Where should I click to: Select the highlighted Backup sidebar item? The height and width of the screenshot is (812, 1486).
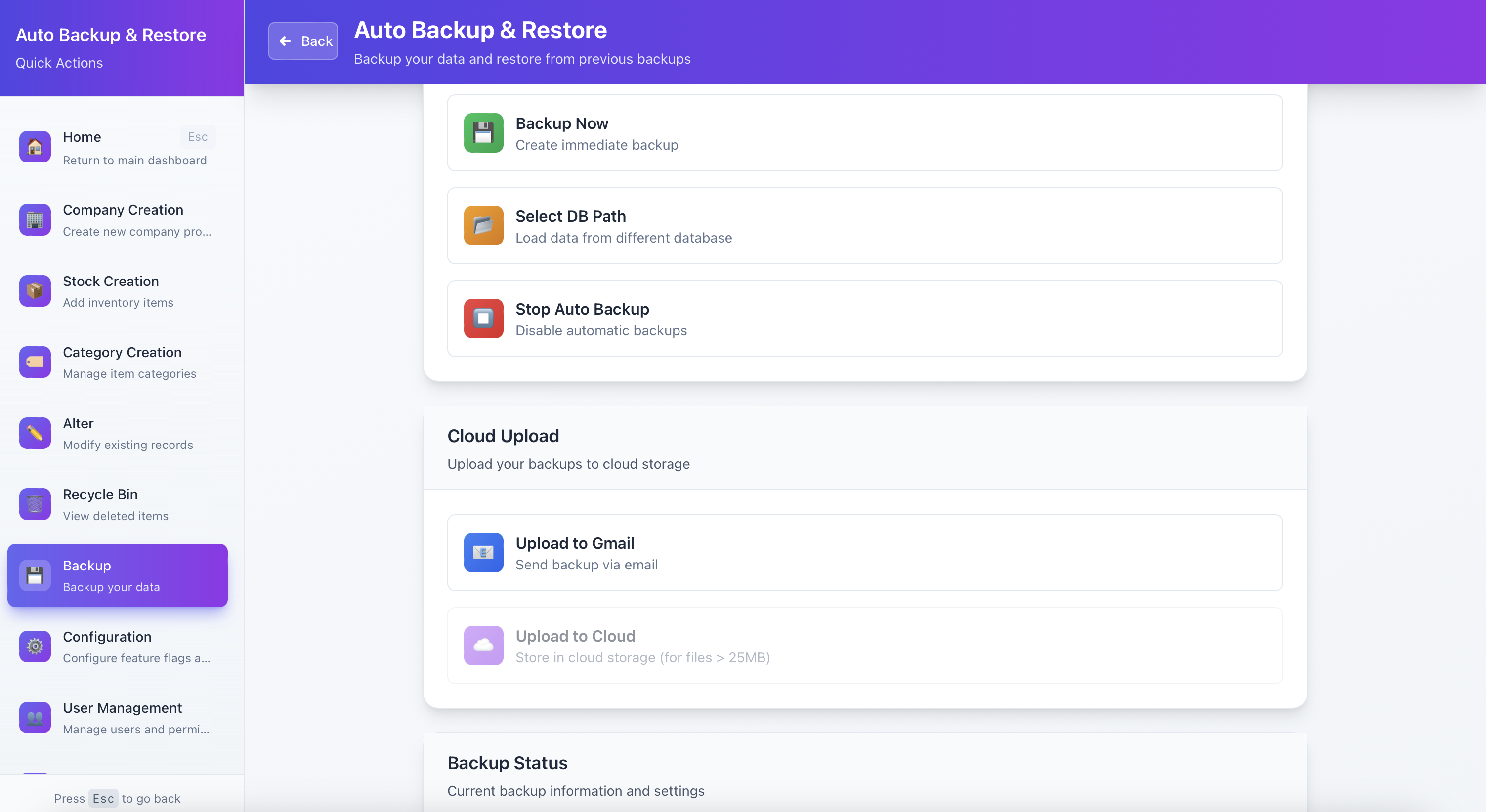point(117,575)
